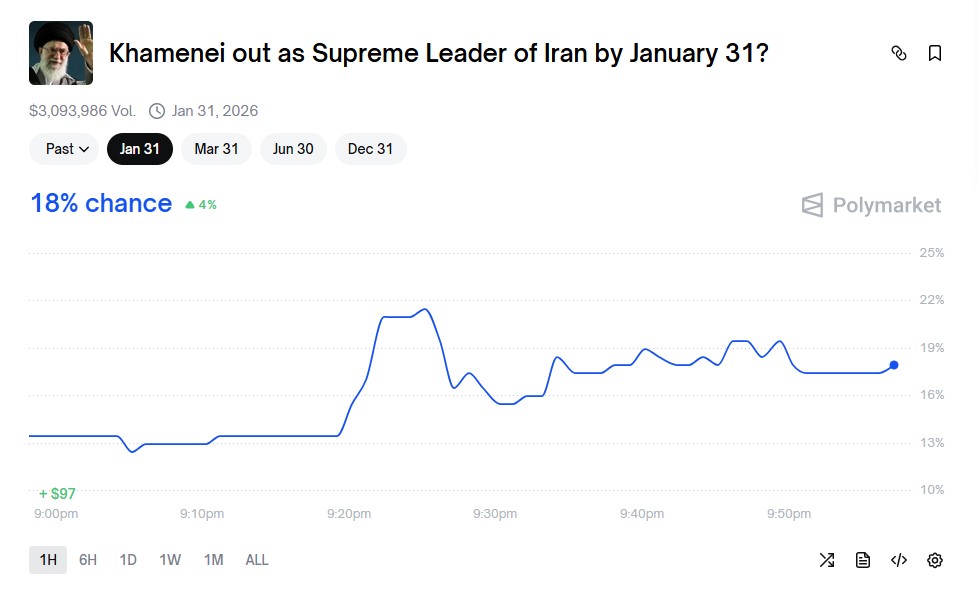Show ALL time price history

click(x=257, y=560)
